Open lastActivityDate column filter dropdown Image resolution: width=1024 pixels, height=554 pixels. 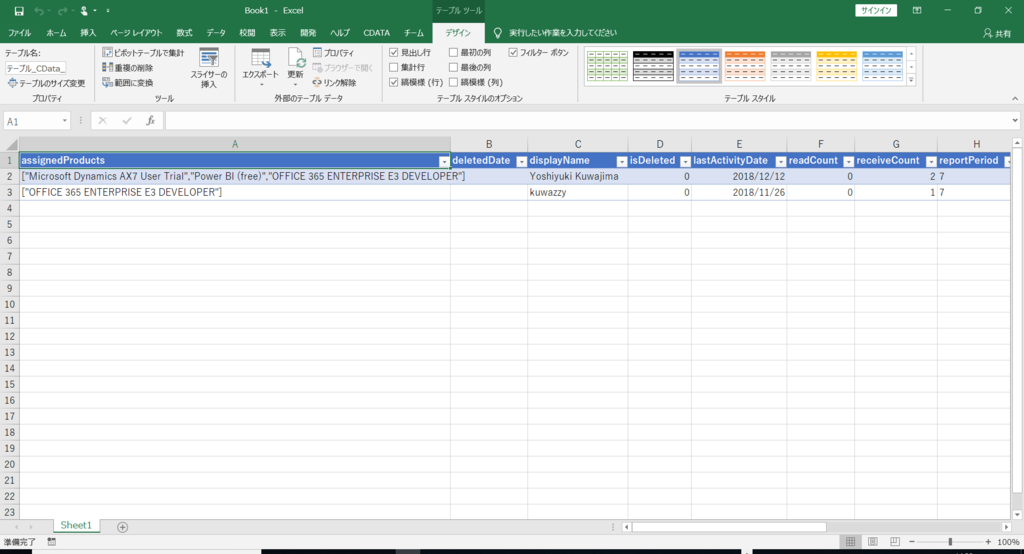(x=780, y=161)
